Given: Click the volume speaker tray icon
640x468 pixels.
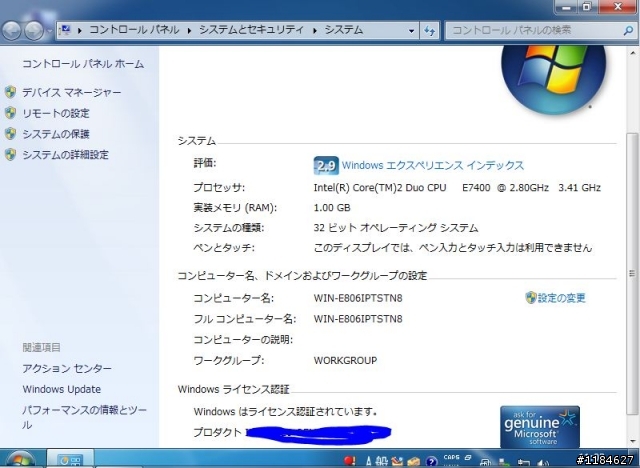Looking at the screenshot, I should (544, 463).
